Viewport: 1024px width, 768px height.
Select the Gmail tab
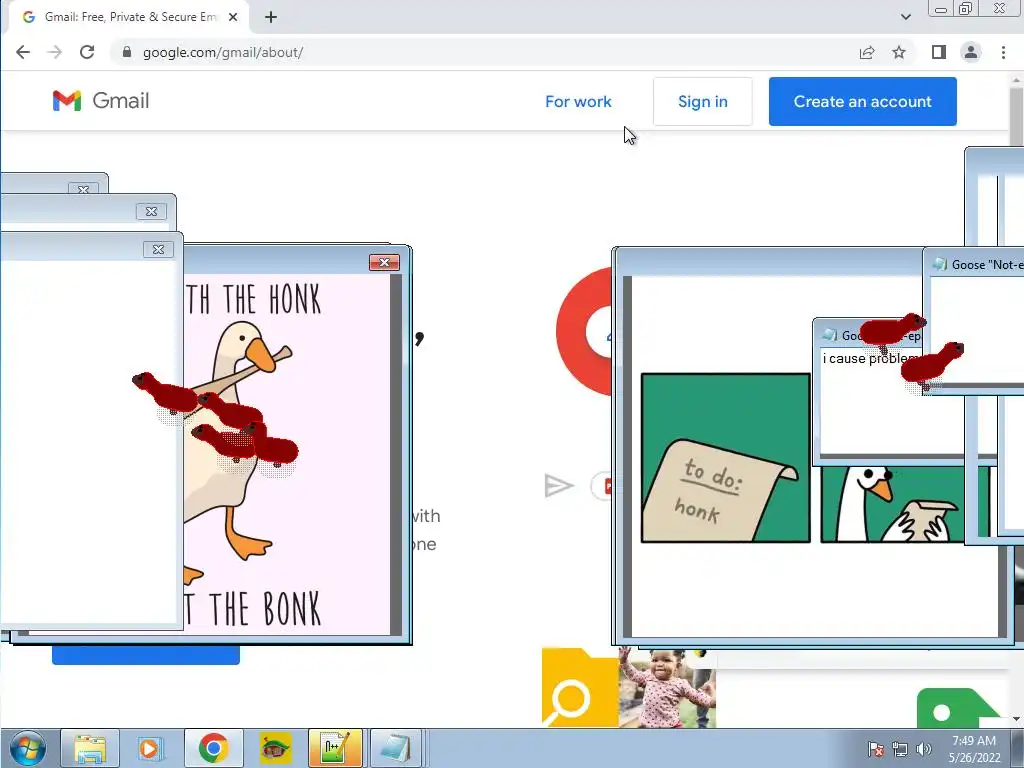coord(128,17)
